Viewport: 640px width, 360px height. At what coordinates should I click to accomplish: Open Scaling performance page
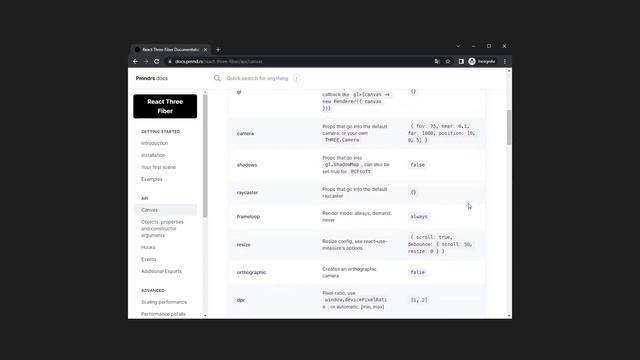(x=164, y=302)
